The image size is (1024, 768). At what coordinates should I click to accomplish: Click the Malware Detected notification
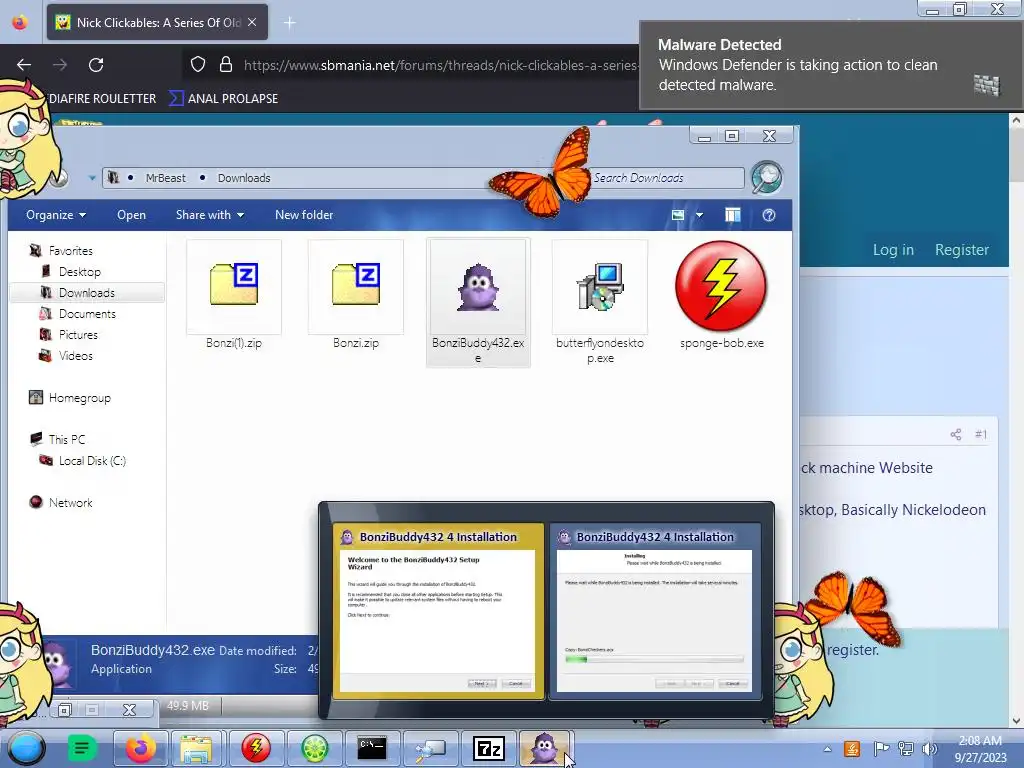click(x=829, y=65)
